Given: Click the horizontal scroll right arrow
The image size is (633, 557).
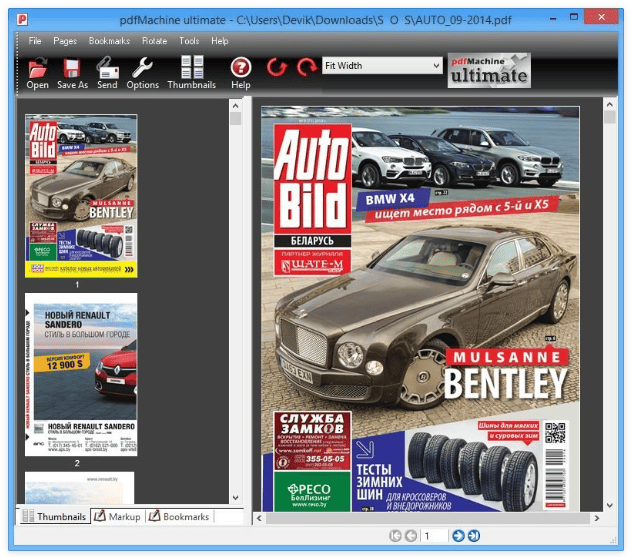Looking at the screenshot, I should click(x=597, y=518).
